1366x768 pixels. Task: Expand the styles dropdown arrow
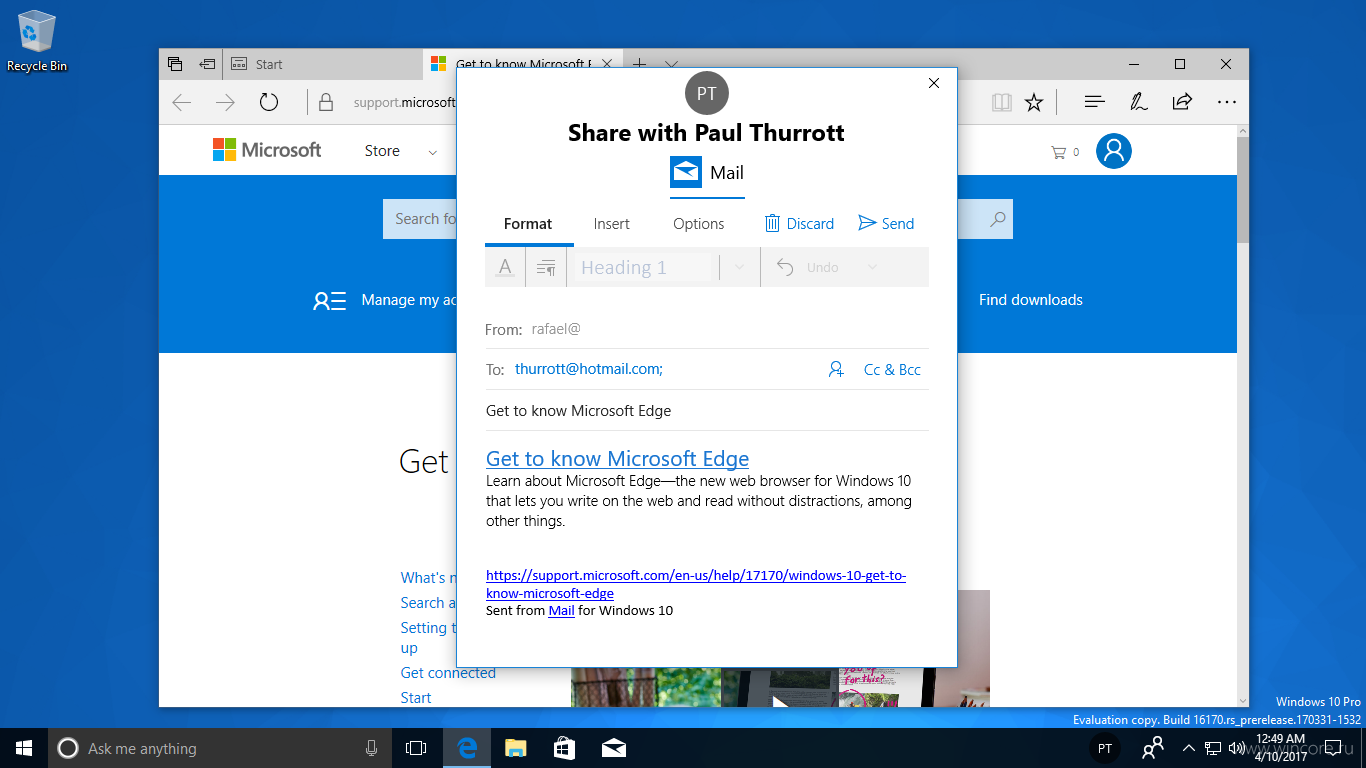[x=739, y=267]
